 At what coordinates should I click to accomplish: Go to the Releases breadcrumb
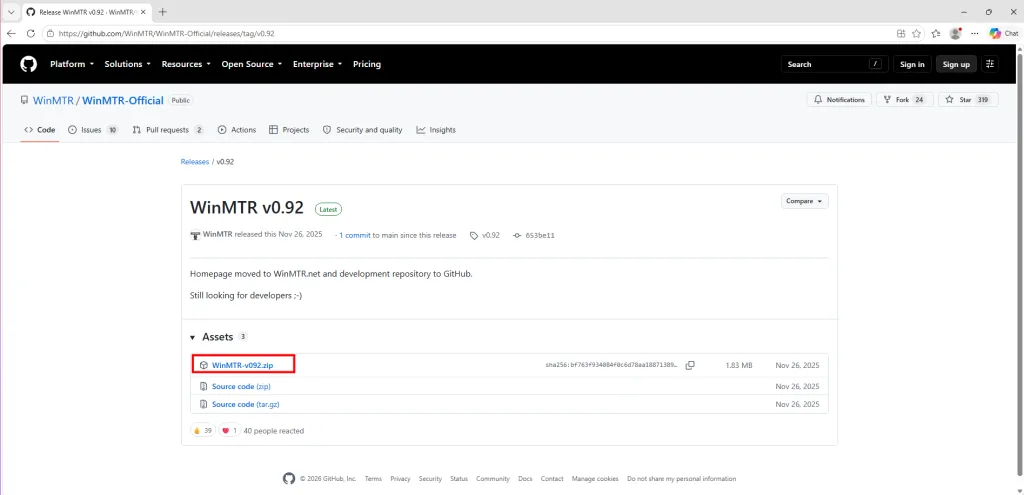click(x=195, y=161)
